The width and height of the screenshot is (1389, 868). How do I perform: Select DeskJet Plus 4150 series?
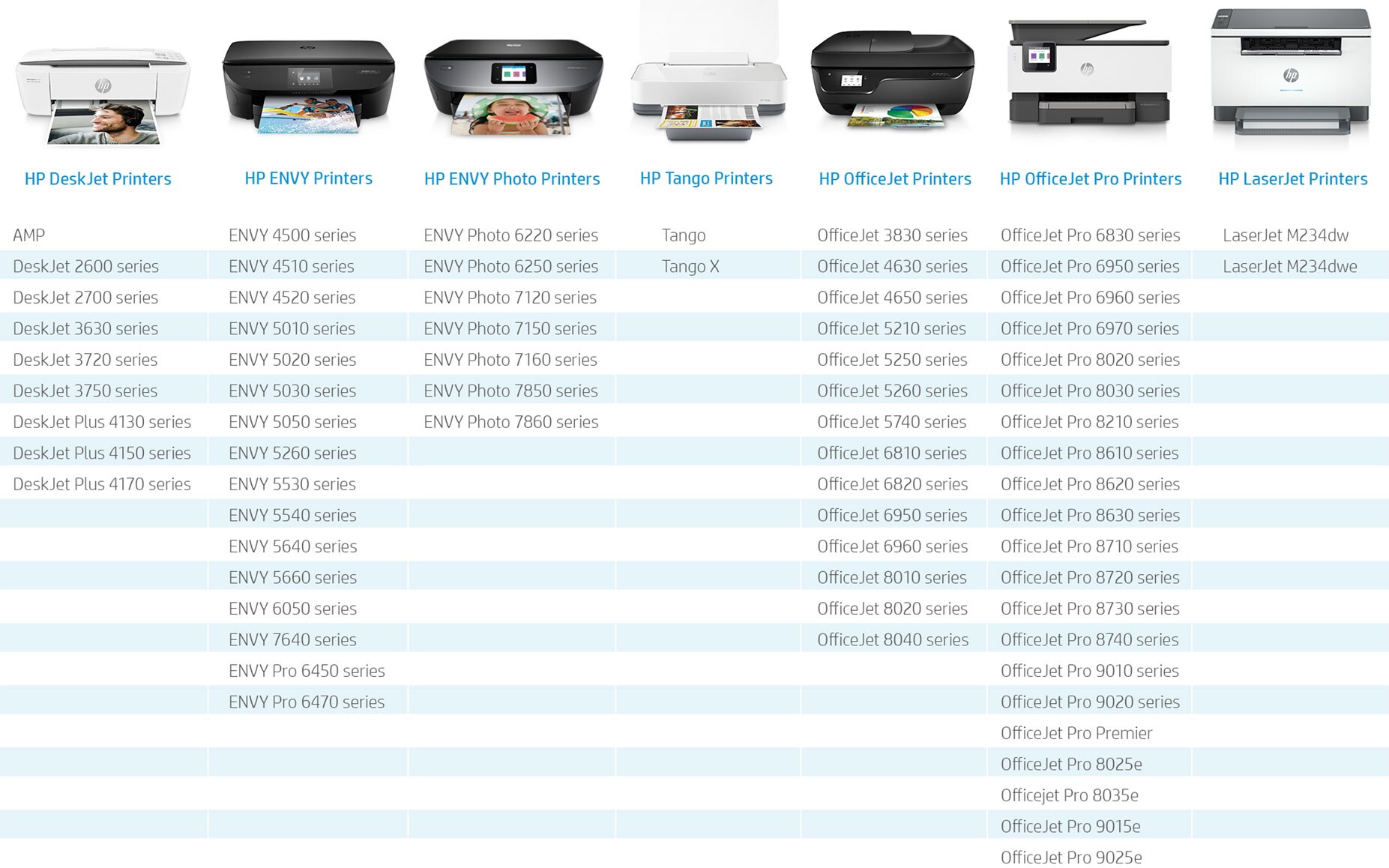pyautogui.click(x=102, y=453)
